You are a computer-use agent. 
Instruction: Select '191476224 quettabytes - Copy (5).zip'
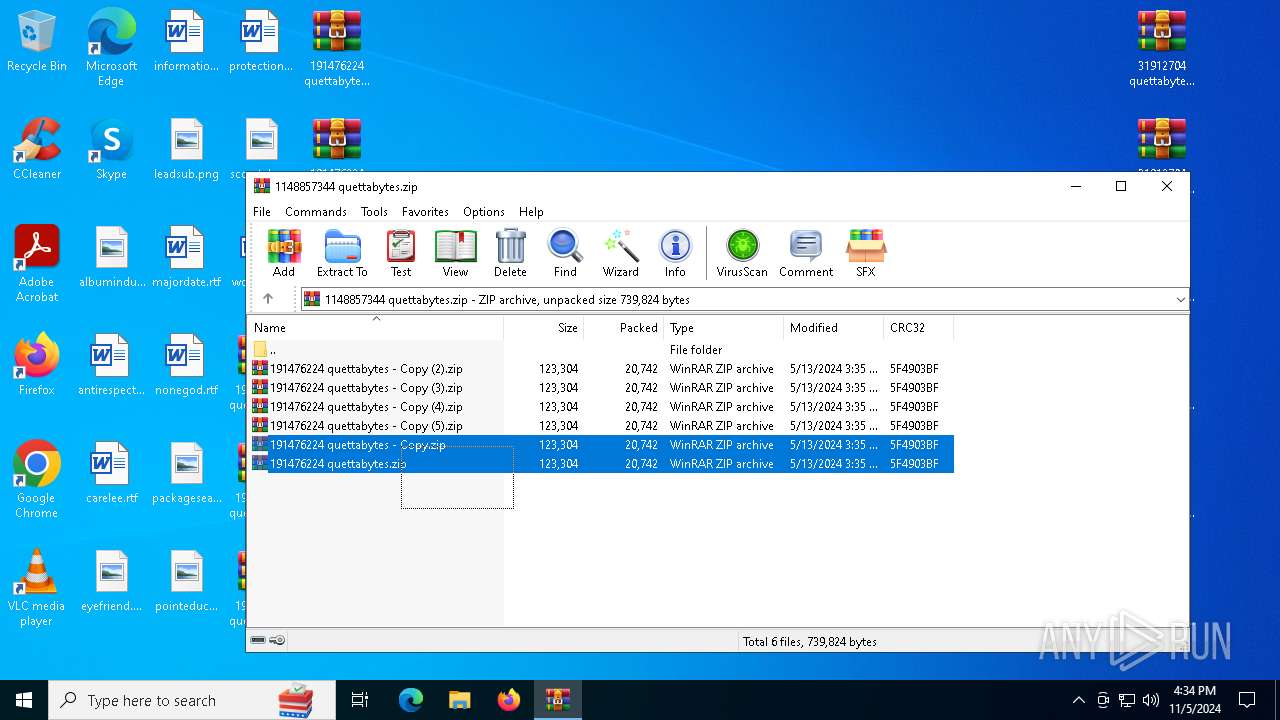600,426
